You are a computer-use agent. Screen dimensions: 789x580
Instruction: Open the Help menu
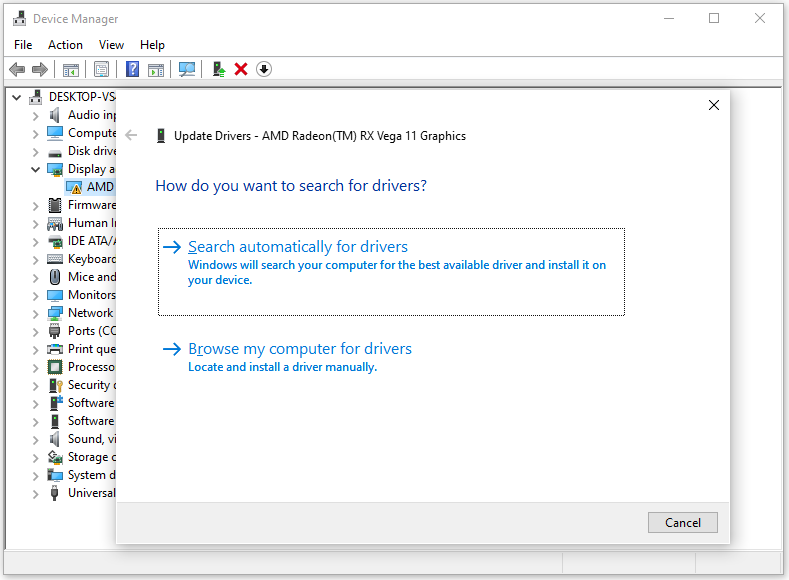(152, 45)
